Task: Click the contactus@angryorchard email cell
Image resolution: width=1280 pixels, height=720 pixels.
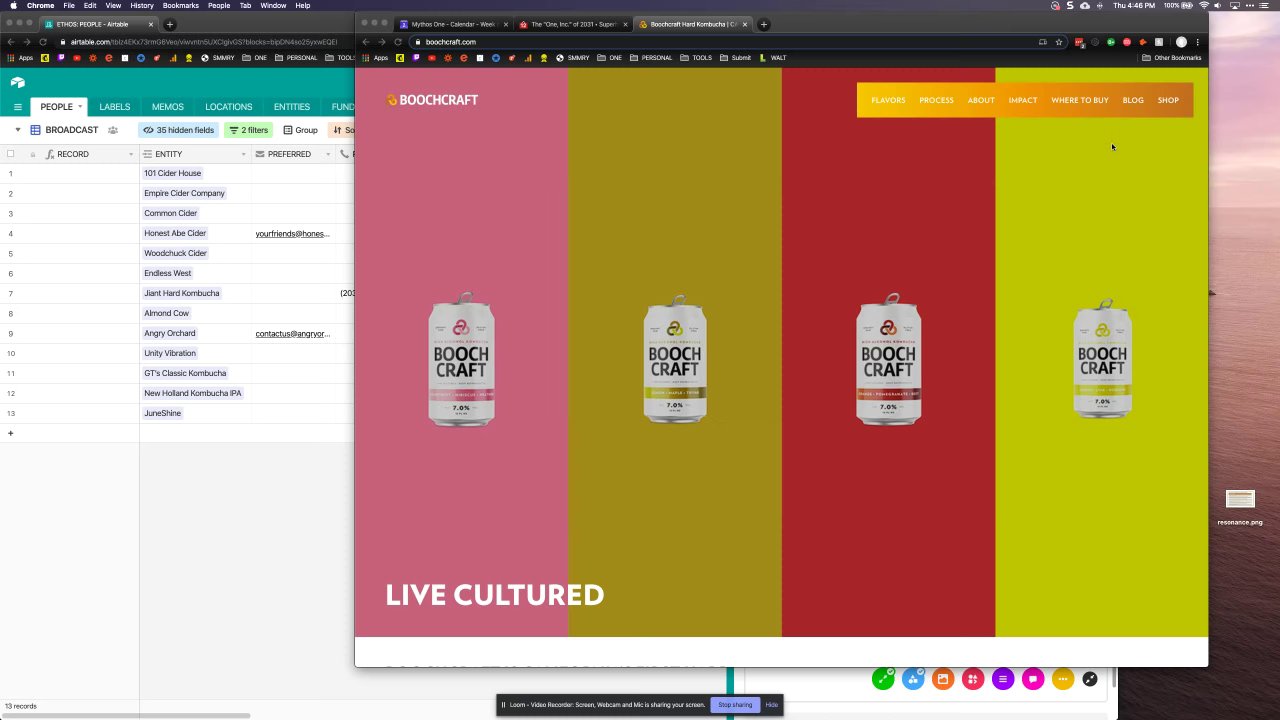Action: pos(293,333)
